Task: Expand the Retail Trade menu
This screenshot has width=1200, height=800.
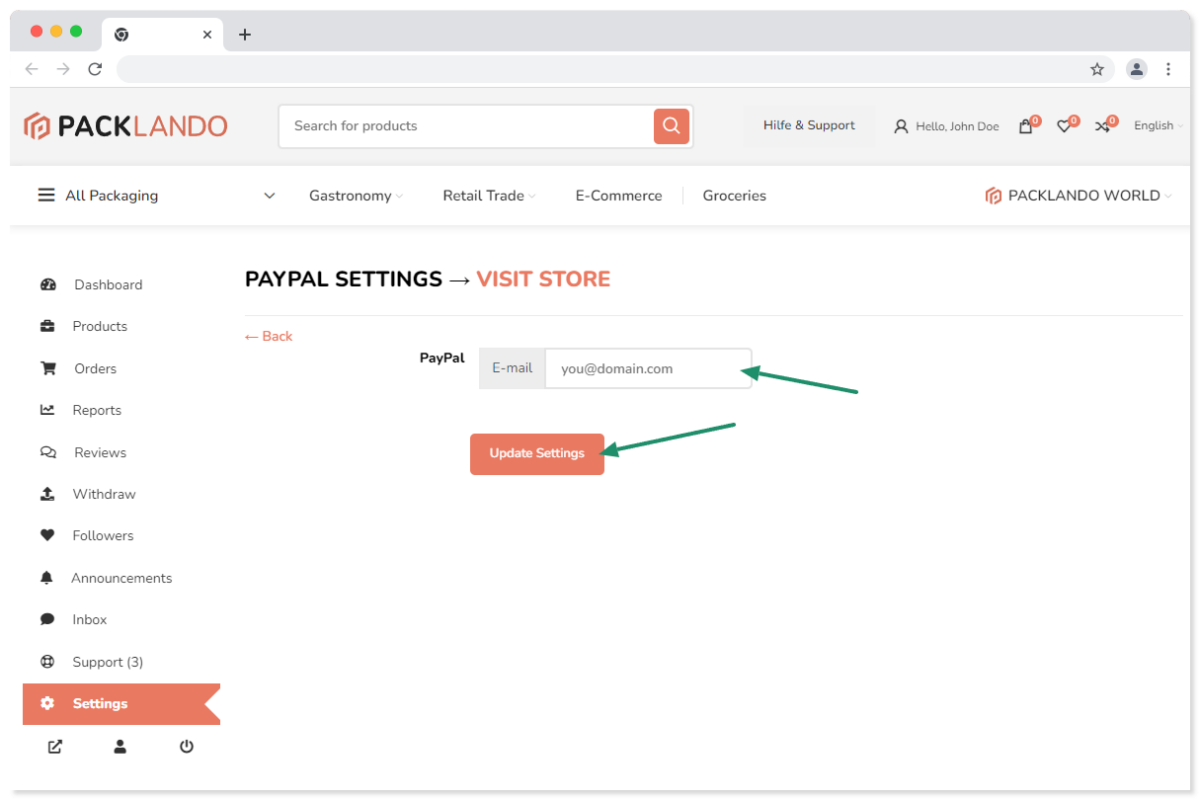Action: click(489, 196)
